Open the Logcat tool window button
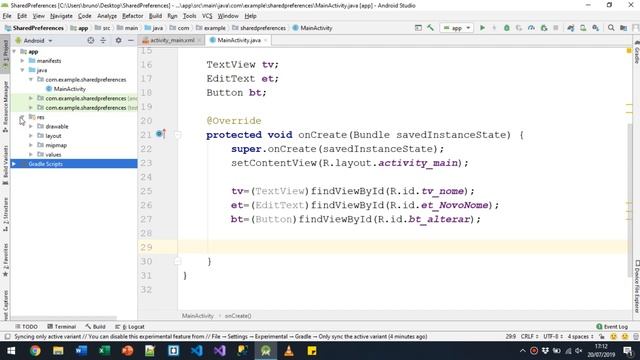 click(130, 327)
